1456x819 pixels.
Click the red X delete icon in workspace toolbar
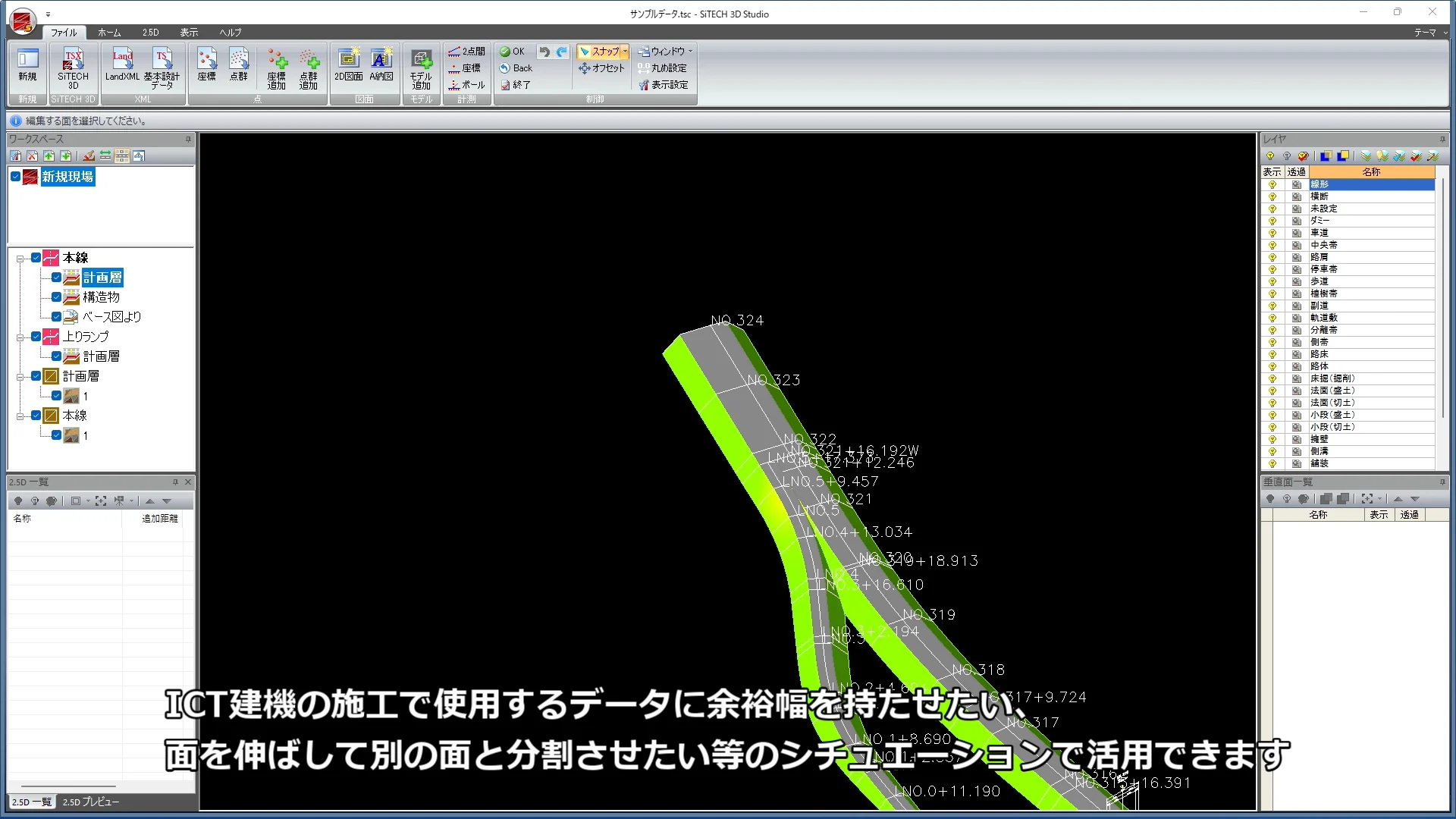point(33,156)
